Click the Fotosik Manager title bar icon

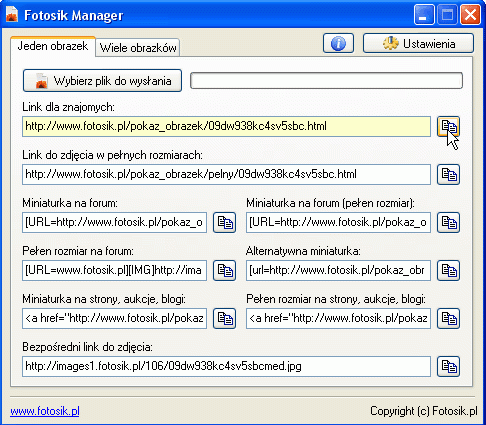pos(12,15)
